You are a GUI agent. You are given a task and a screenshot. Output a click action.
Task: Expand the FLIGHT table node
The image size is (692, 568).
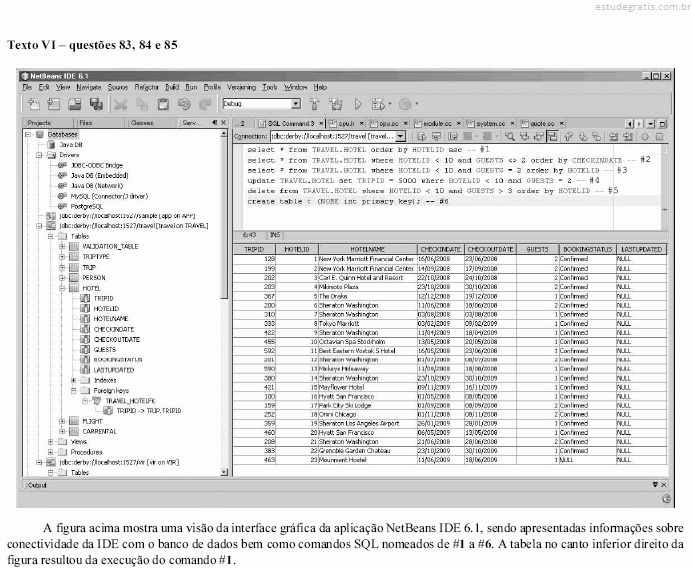tap(62, 421)
